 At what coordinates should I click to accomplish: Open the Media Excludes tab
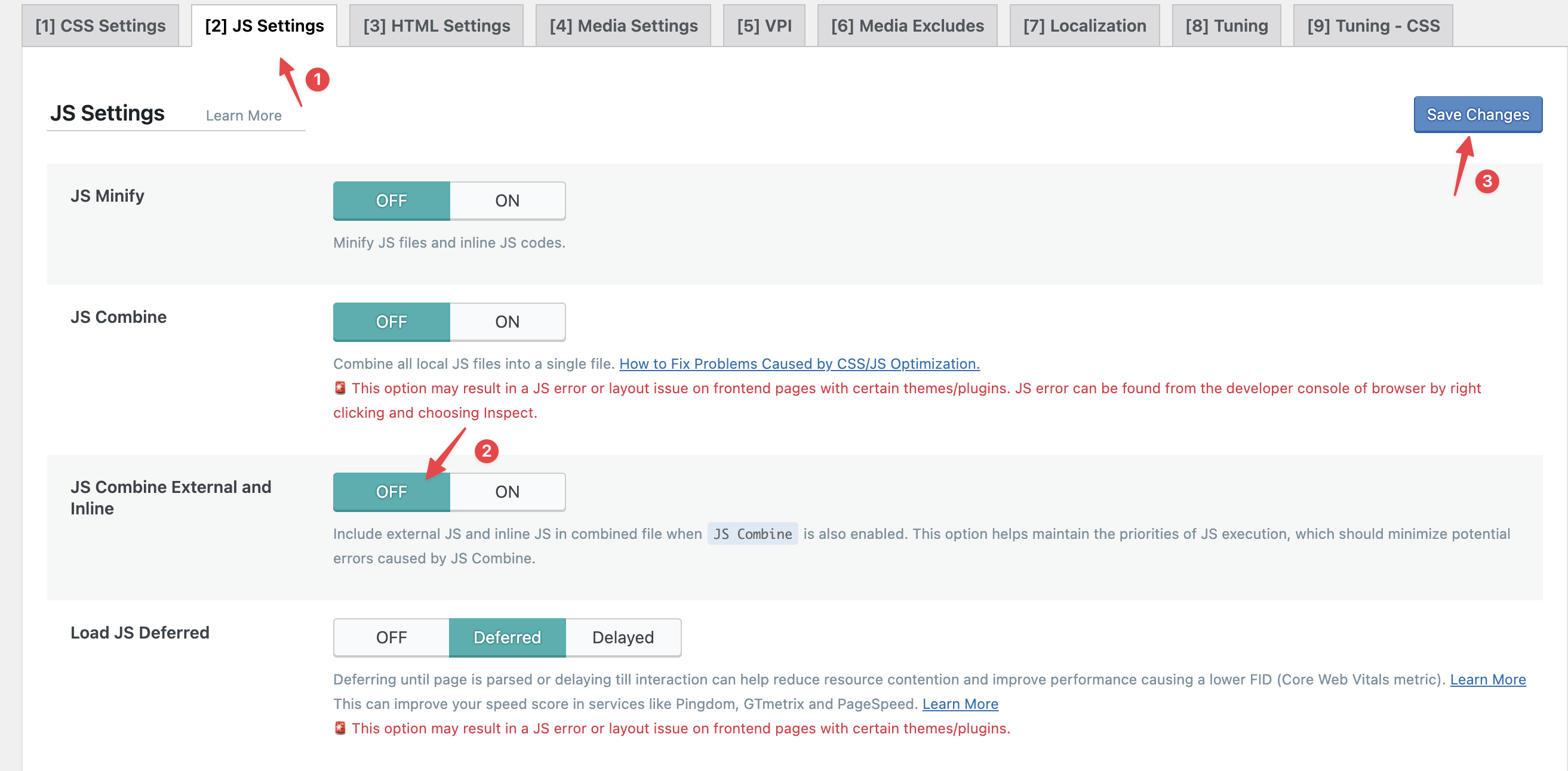click(x=906, y=26)
